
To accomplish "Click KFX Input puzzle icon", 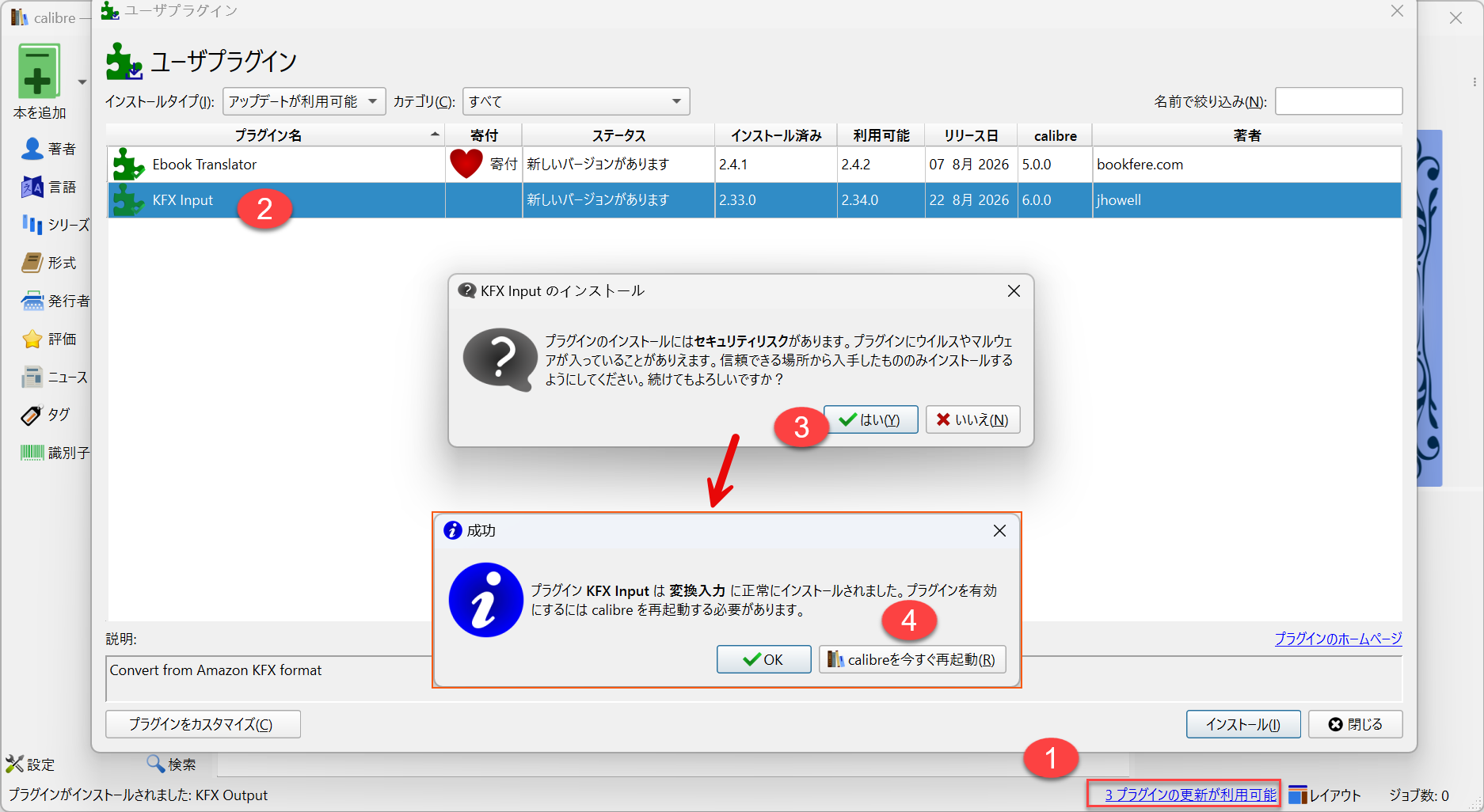I will pos(127,200).
